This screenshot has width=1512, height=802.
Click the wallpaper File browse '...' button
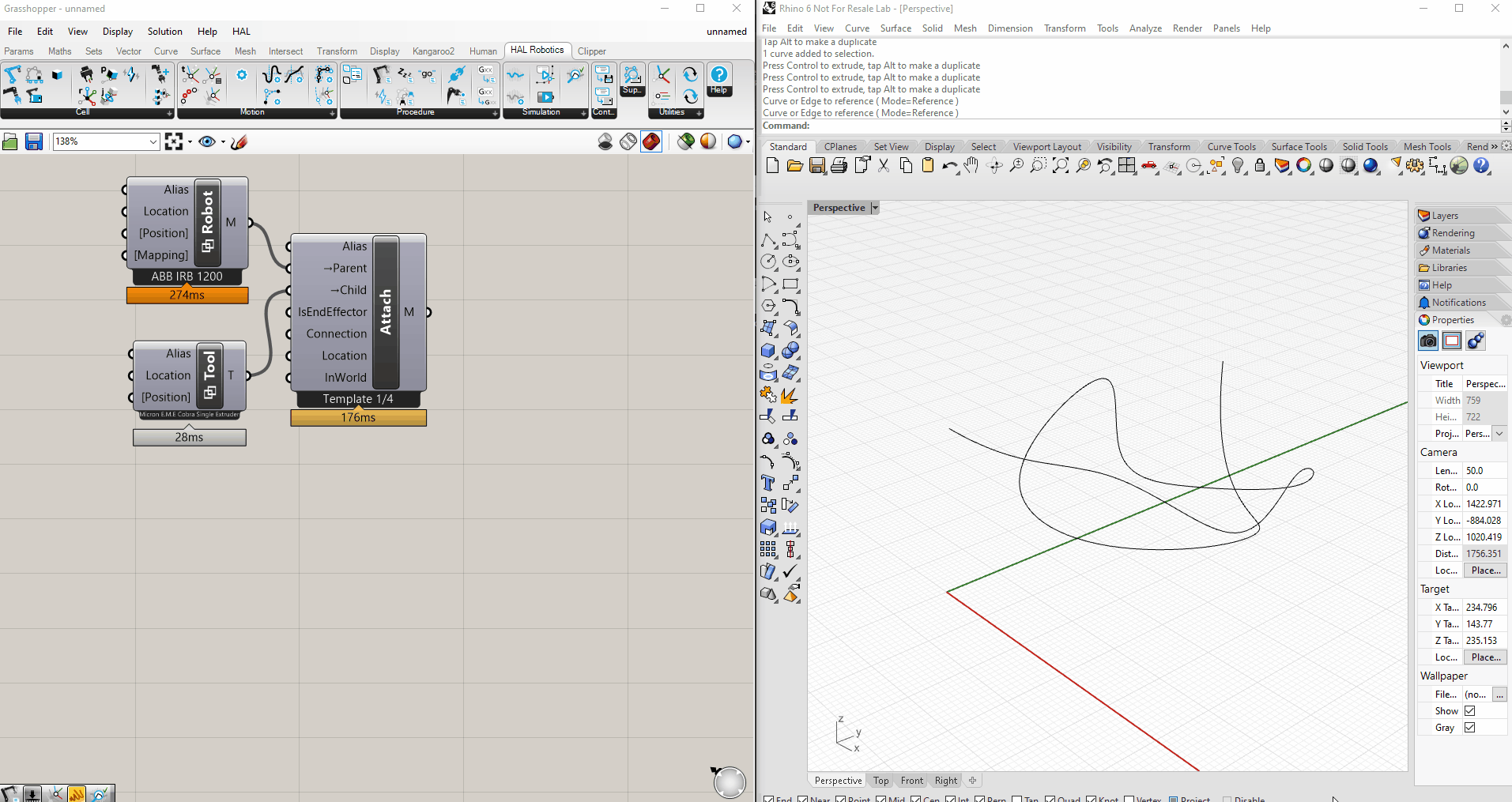(x=1499, y=694)
